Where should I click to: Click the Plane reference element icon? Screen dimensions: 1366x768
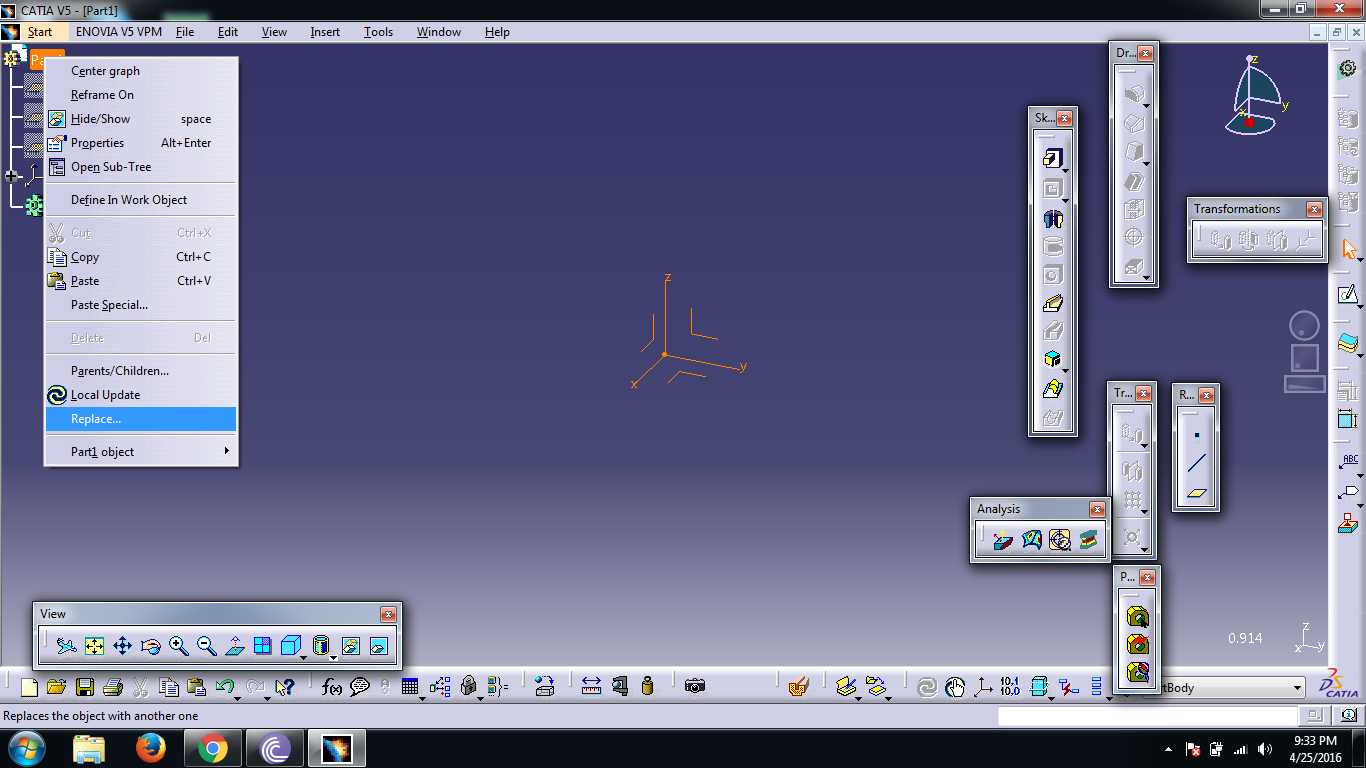[1197, 492]
